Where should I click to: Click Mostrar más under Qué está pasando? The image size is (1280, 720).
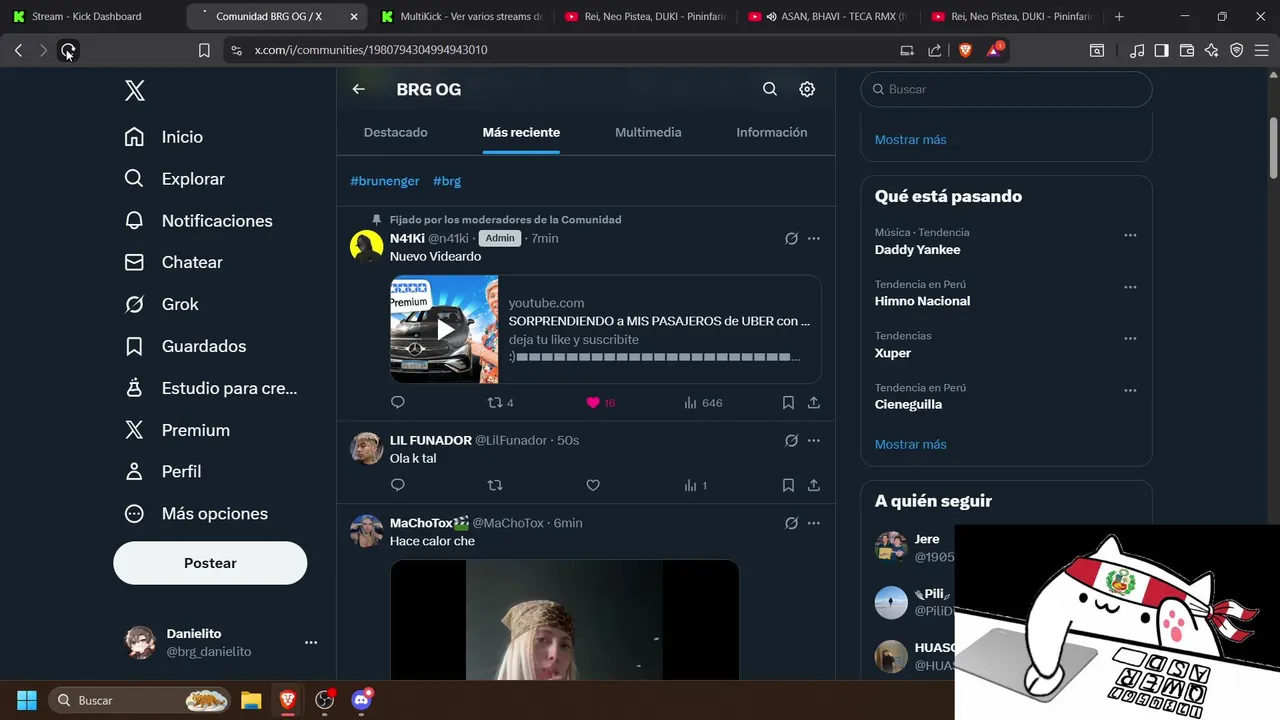(x=910, y=444)
